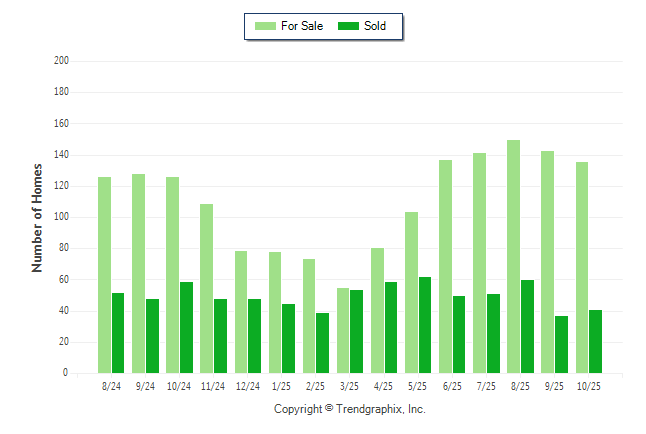
Task: Click the 10/25 x-axis label
Action: (x=588, y=385)
